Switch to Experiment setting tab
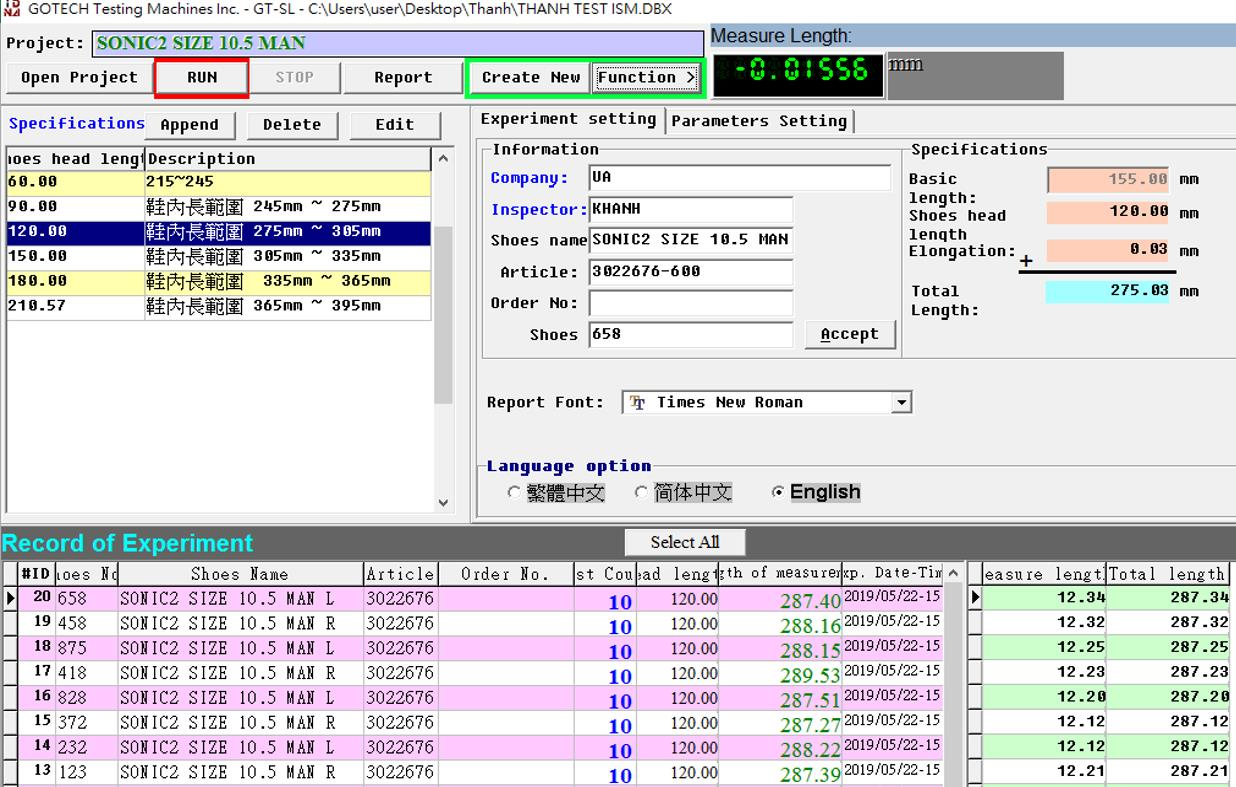 coord(568,119)
